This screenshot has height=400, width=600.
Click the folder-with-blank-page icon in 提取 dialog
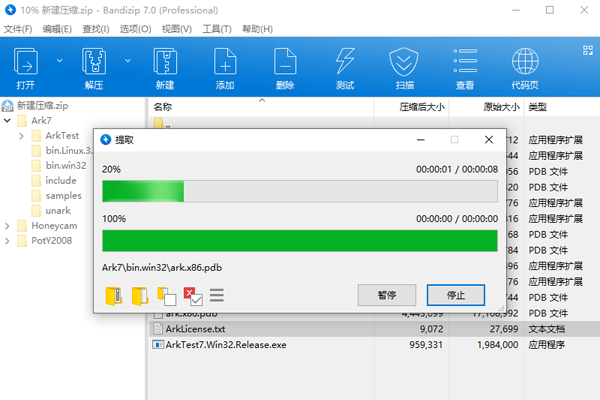pyautogui.click(x=167, y=296)
